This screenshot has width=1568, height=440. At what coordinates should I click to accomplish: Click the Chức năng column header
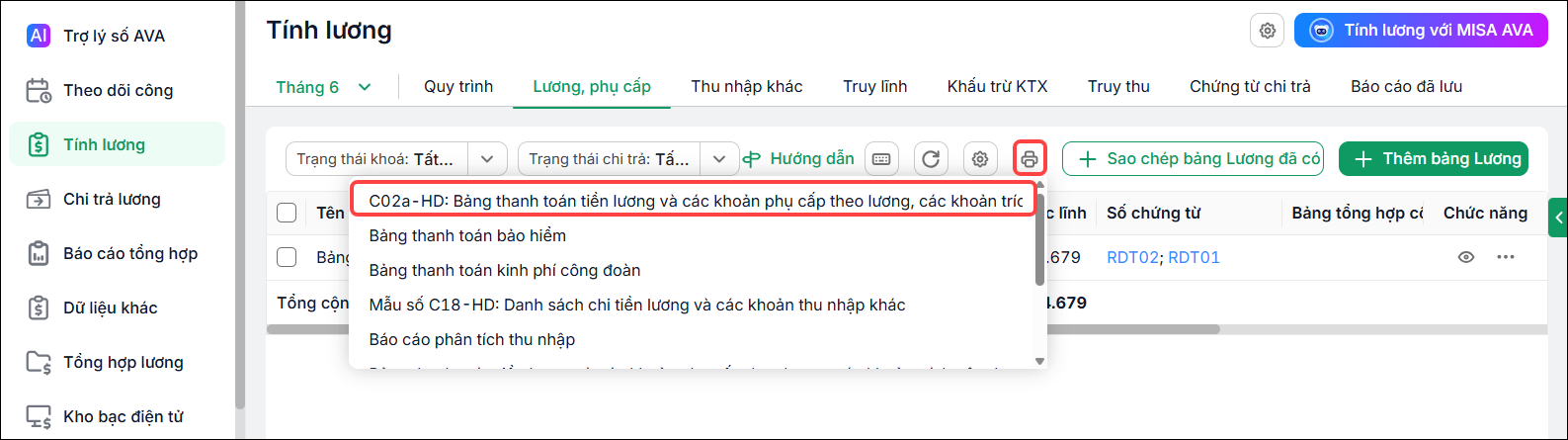(x=1485, y=213)
